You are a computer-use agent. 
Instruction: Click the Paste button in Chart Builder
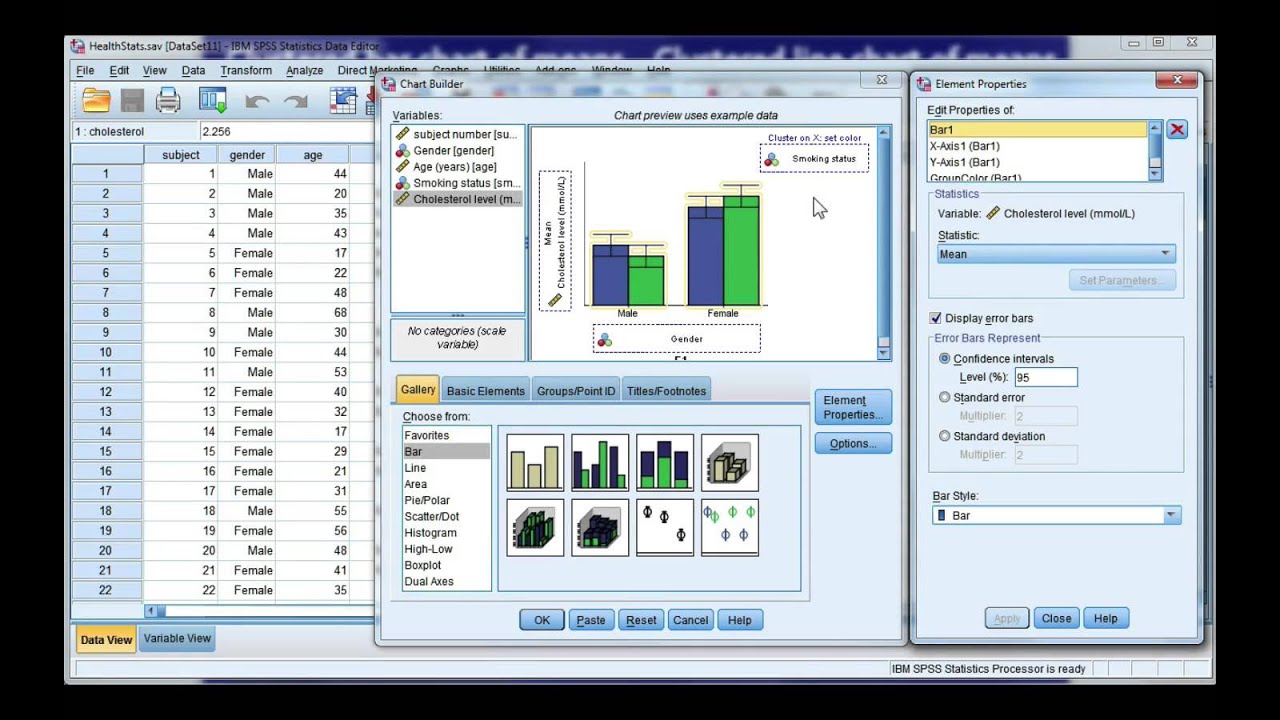pos(591,620)
